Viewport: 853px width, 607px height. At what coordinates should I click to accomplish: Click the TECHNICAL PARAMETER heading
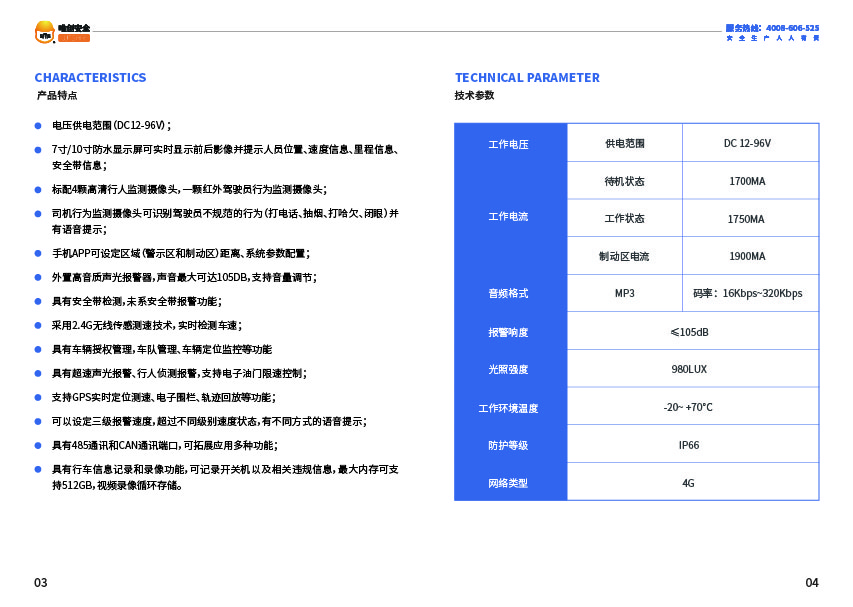click(527, 77)
